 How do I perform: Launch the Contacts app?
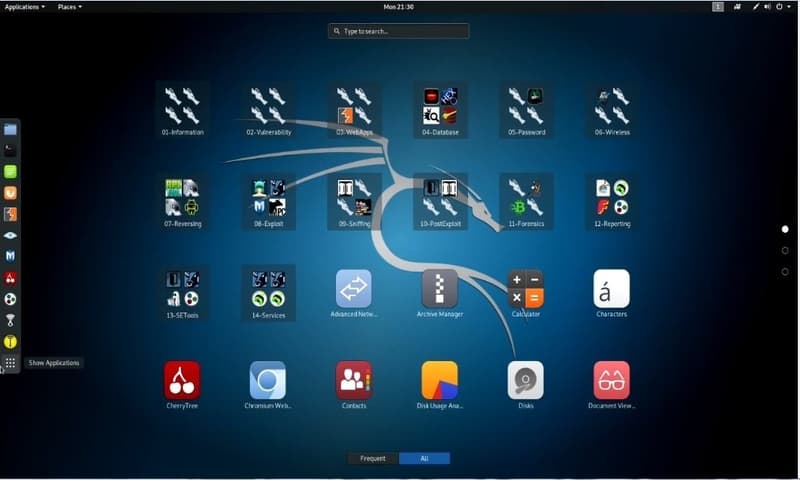click(x=354, y=385)
